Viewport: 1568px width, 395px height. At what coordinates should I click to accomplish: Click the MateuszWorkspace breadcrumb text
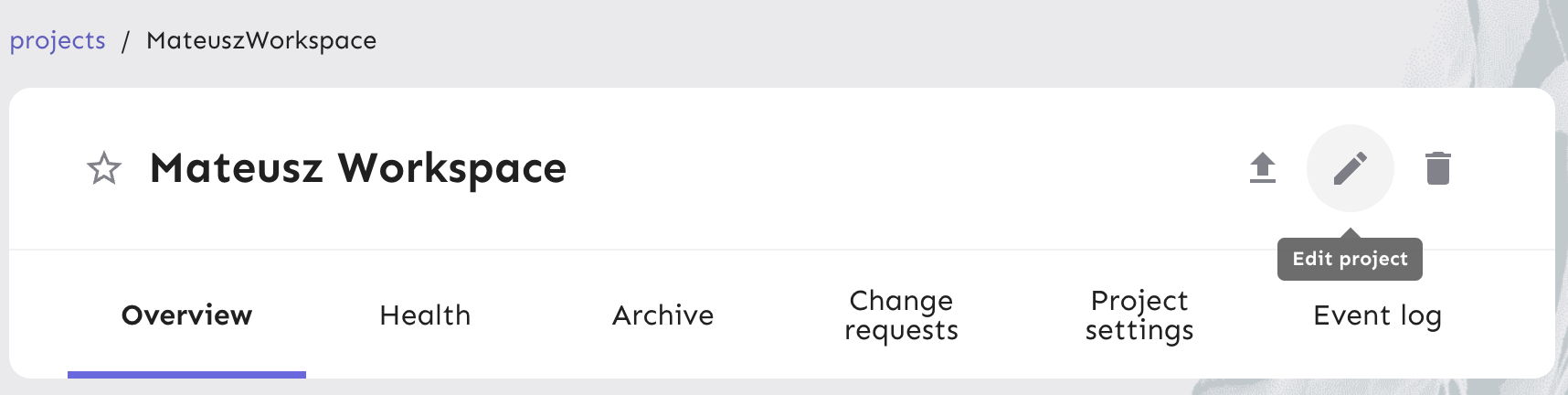tap(261, 41)
